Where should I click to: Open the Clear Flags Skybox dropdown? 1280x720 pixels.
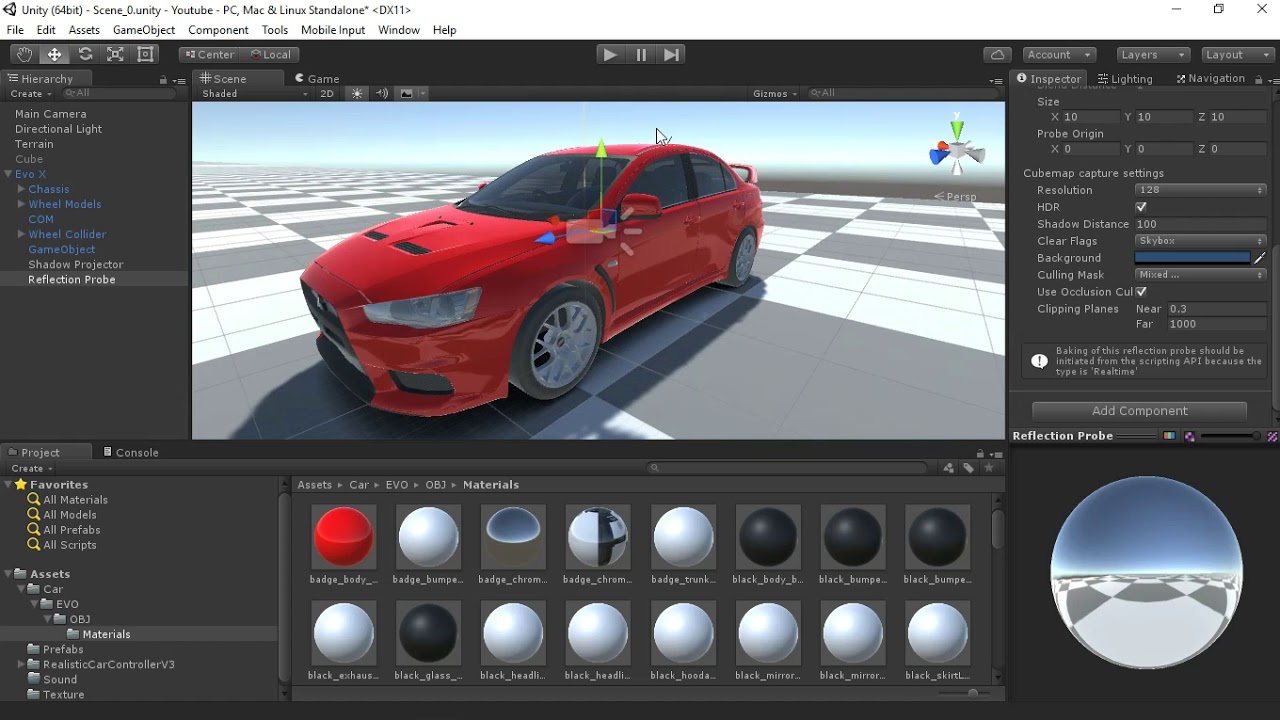pos(1200,241)
